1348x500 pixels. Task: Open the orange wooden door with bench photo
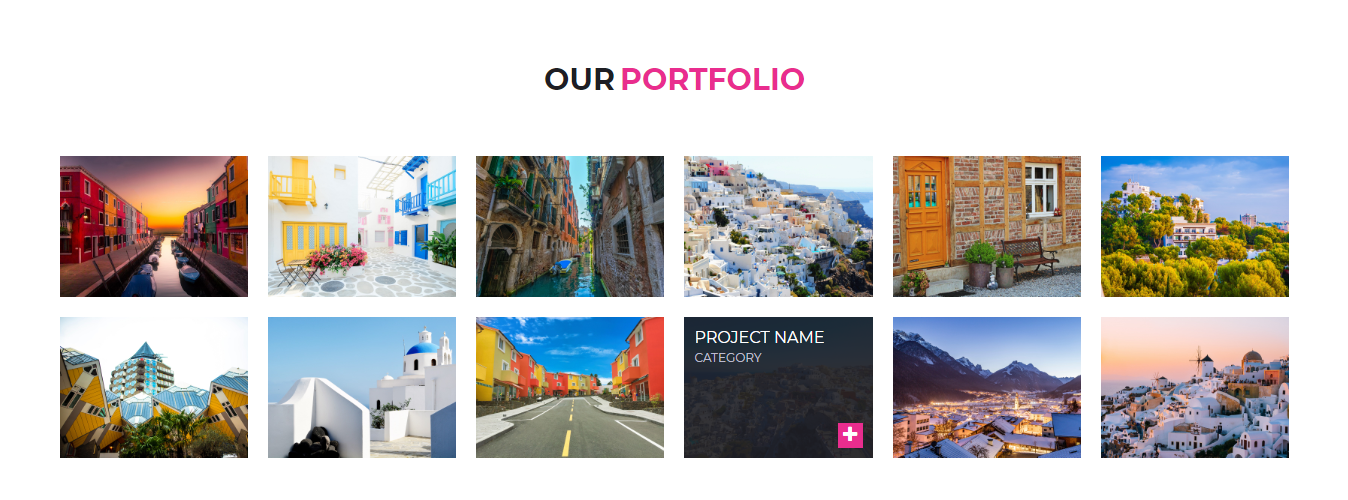pyautogui.click(x=987, y=227)
